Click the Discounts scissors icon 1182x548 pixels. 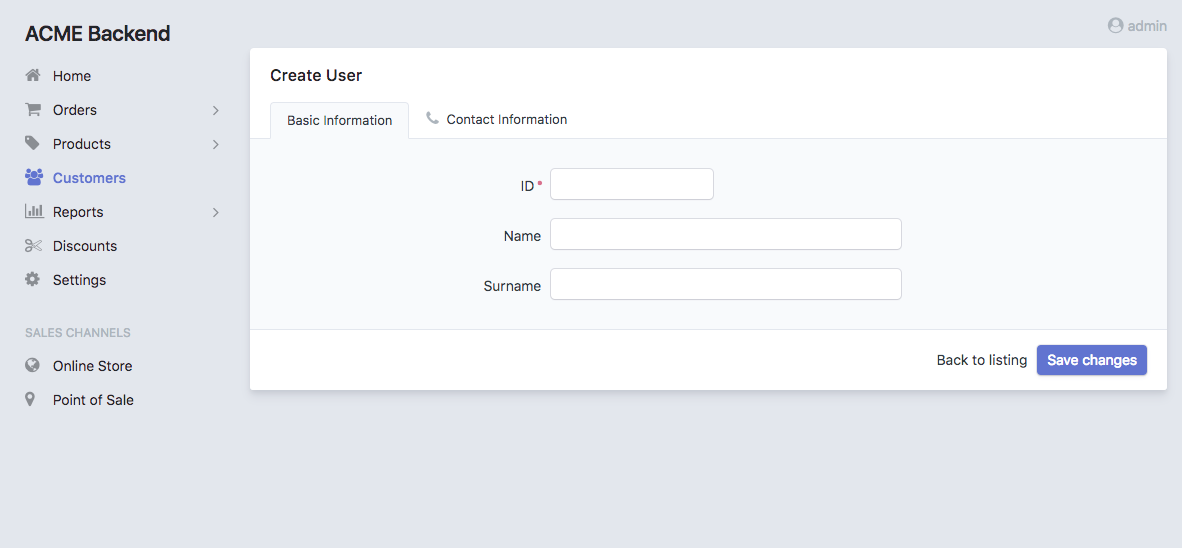pyautogui.click(x=33, y=246)
